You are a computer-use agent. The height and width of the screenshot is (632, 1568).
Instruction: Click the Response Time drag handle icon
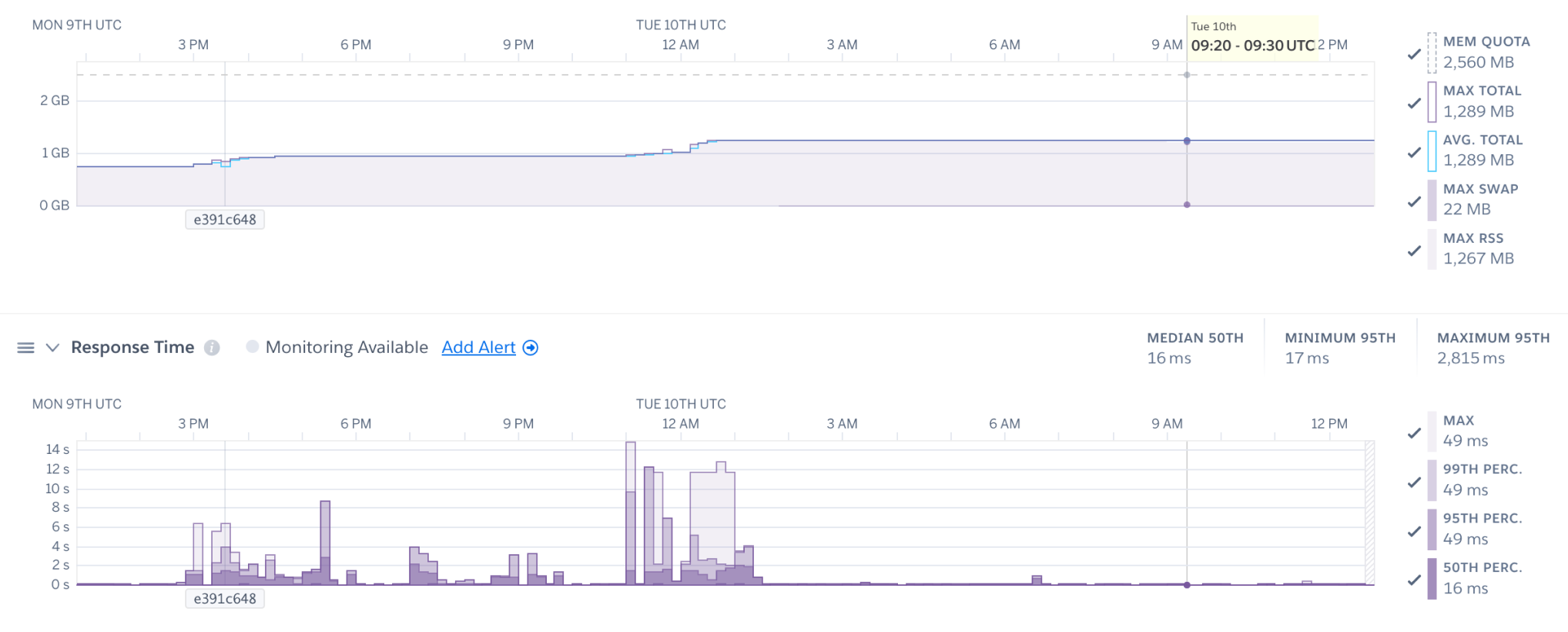click(x=25, y=348)
